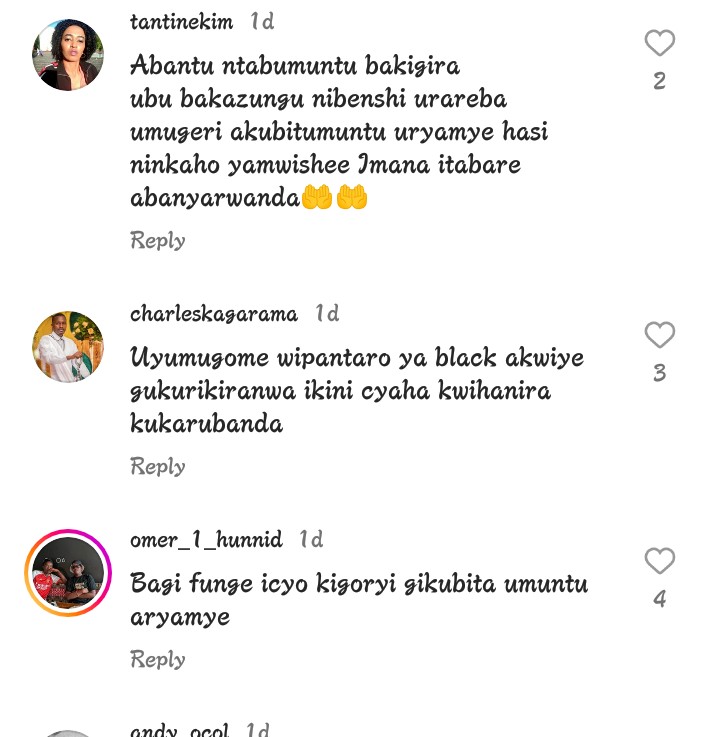Image resolution: width=720 pixels, height=737 pixels.
Task: Reply to charleskagarama's comment
Action: coord(158,467)
